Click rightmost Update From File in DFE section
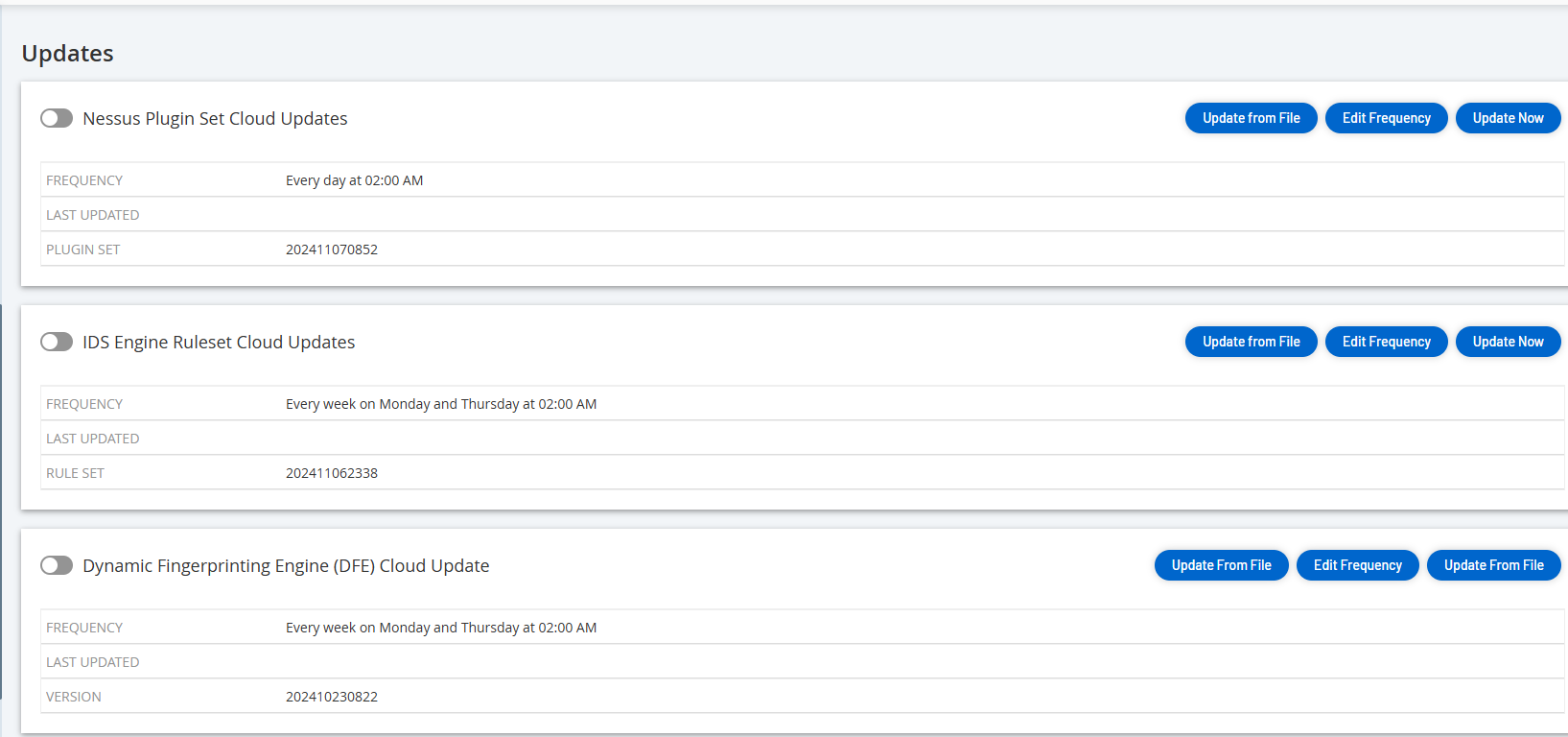The width and height of the screenshot is (1568, 737). (1493, 565)
